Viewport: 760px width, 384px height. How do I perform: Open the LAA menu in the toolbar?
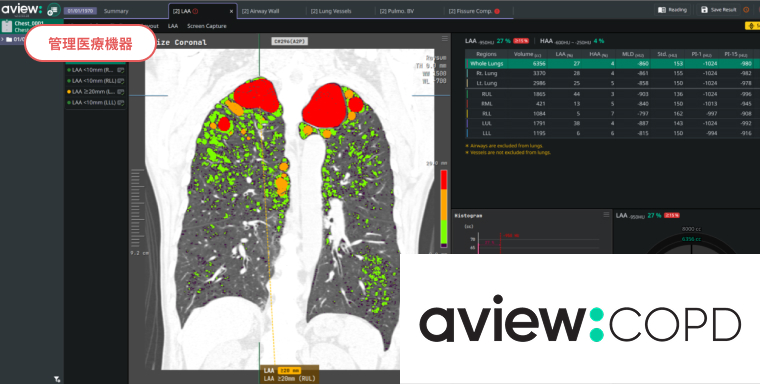[x=173, y=26]
